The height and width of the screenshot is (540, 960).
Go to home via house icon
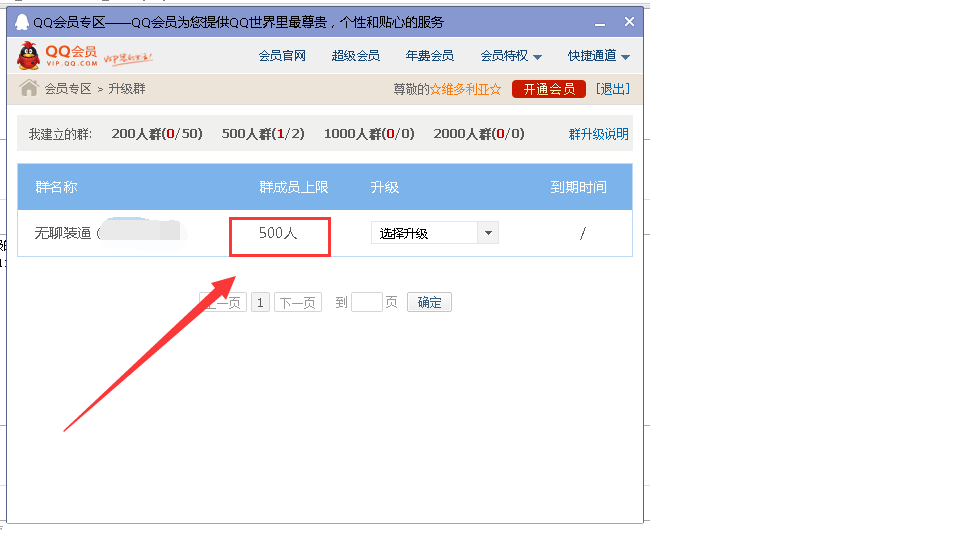pos(29,88)
